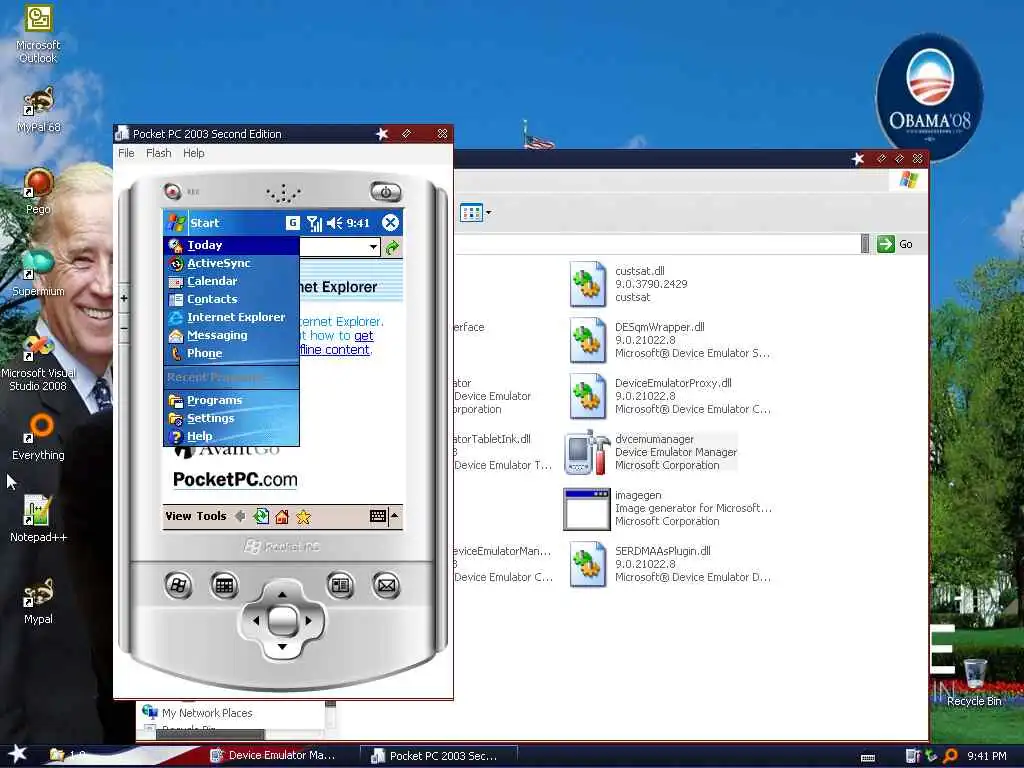Select Internet Explorer in Start menu
Viewport: 1024px width, 768px height.
(231, 317)
